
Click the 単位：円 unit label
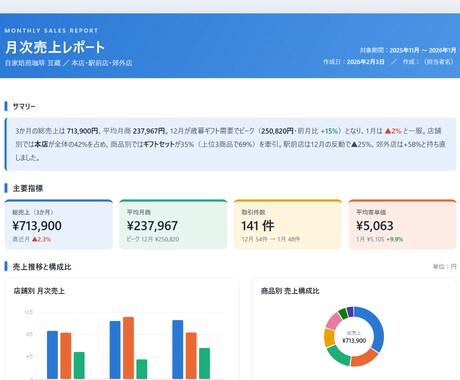[444, 267]
